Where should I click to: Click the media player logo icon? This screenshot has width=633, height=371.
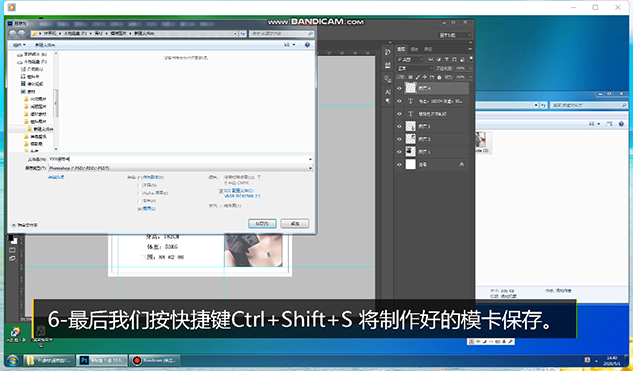click(x=11, y=7)
